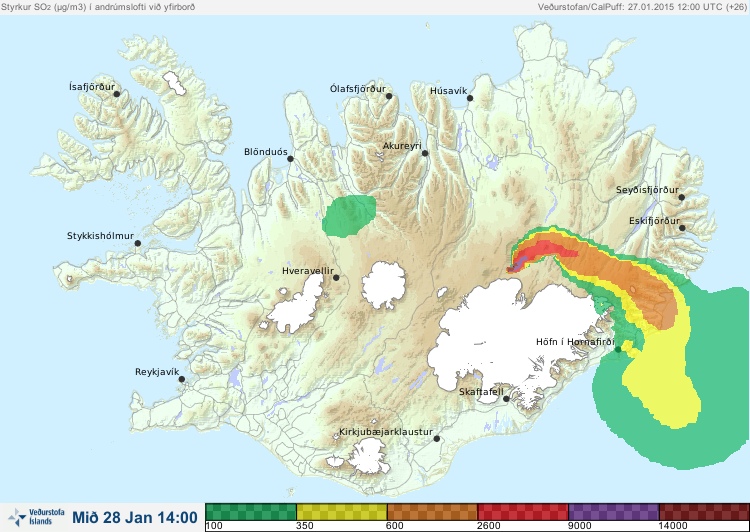Click the Veðurstofan/CalPuff run timestamp
The image size is (750, 532).
(641, 7)
